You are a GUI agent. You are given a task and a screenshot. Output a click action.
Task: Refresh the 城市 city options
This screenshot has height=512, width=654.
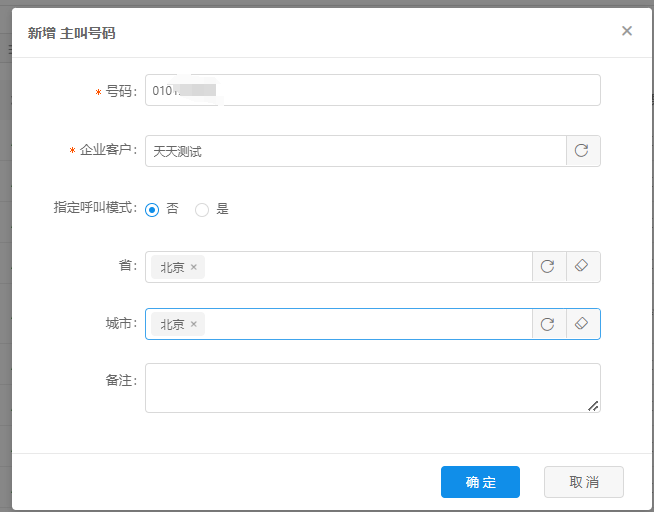pos(548,324)
